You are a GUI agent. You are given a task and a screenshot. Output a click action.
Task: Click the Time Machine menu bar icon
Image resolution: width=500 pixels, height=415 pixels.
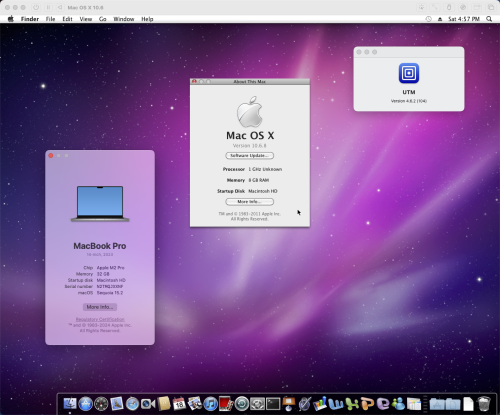tap(429, 19)
